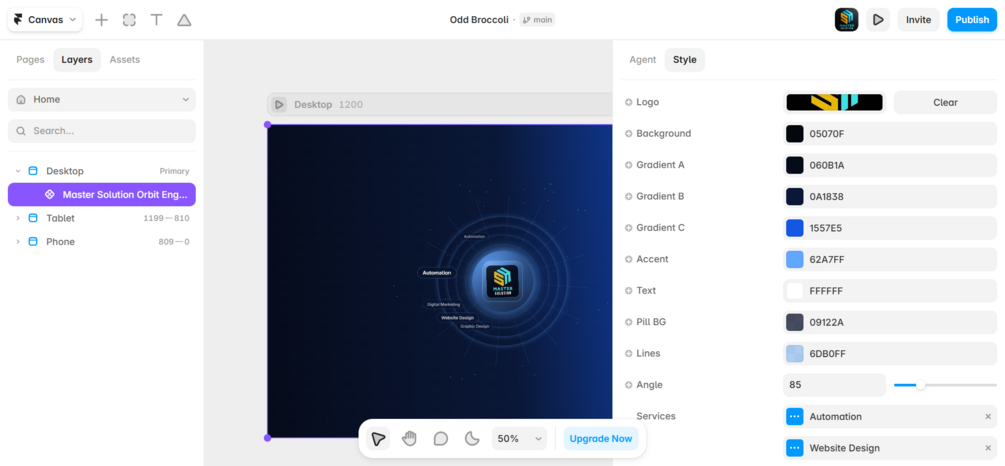Click the plus icon beside Lines
Image resolution: width=1005 pixels, height=466 pixels.
(x=629, y=353)
